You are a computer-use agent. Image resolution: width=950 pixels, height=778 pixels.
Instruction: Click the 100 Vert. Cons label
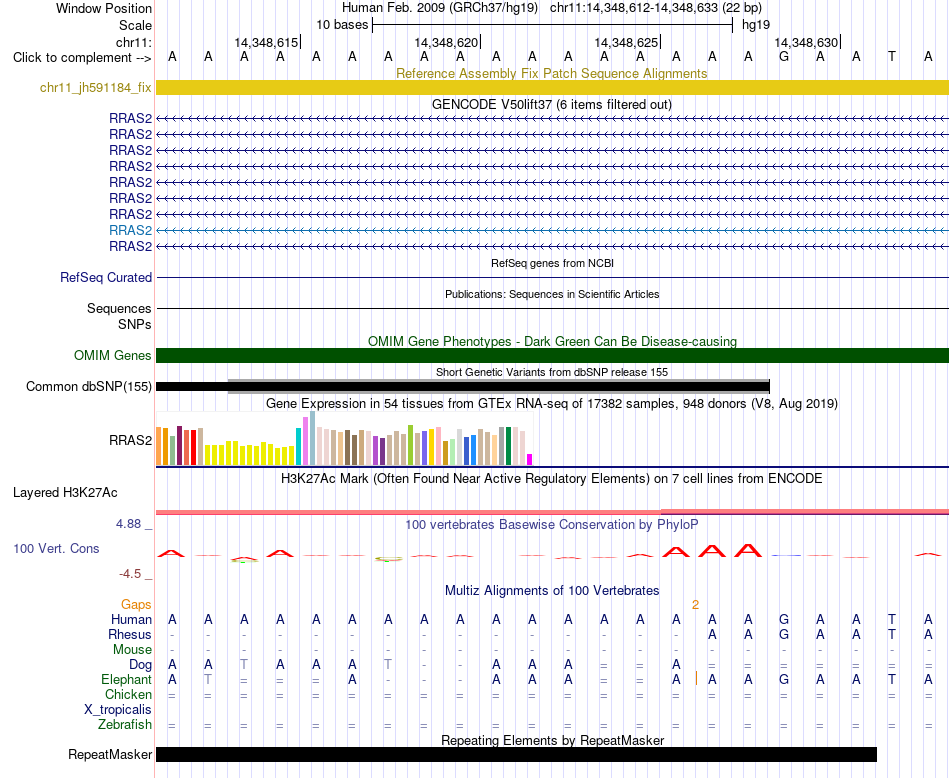[x=56, y=548]
